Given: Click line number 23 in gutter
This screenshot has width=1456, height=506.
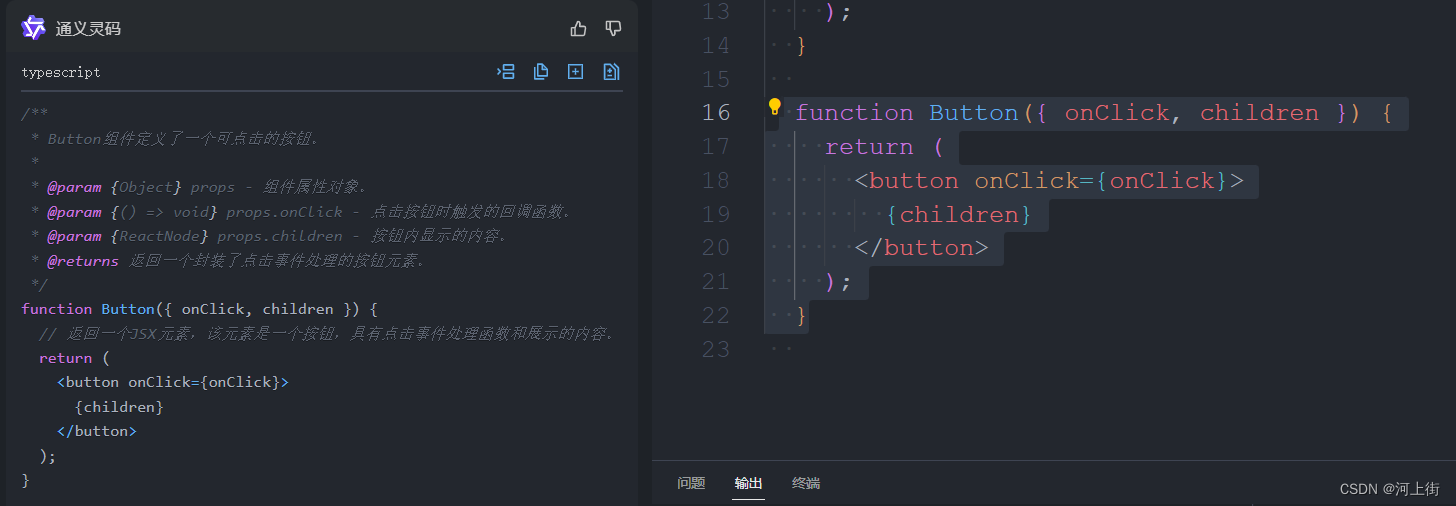Looking at the screenshot, I should click(x=716, y=350).
